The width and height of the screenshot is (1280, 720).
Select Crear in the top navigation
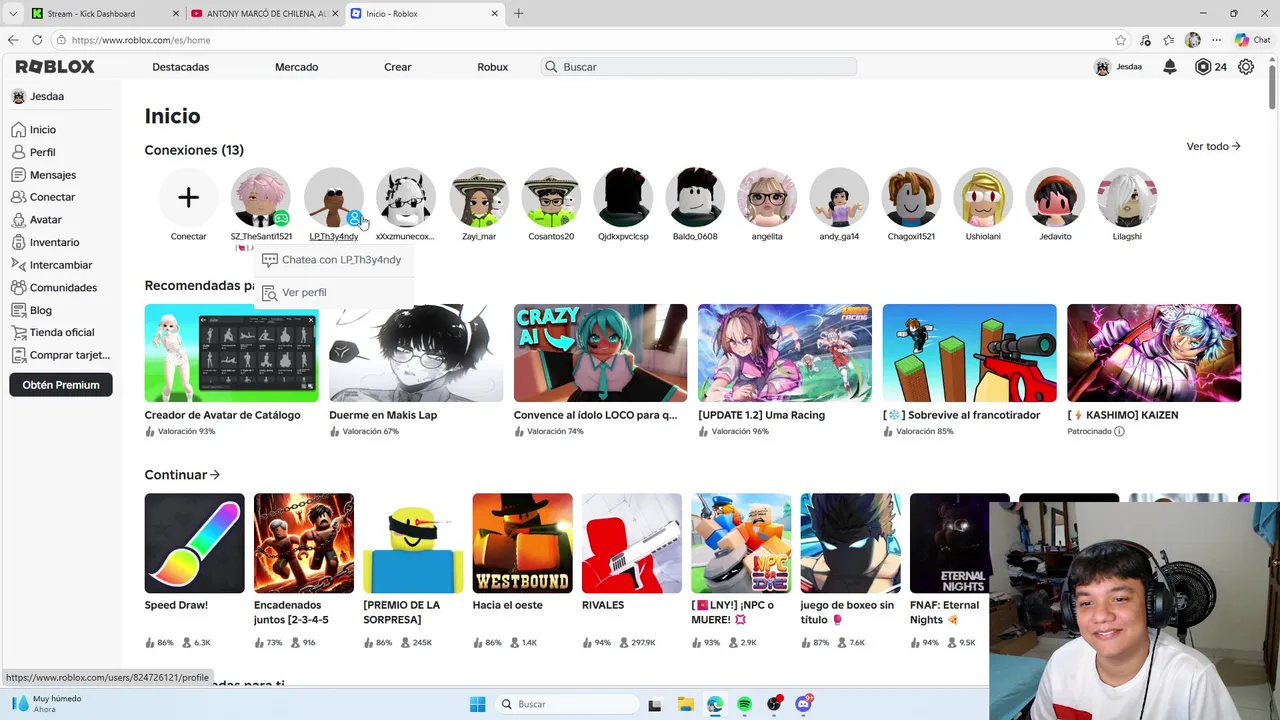pos(397,67)
